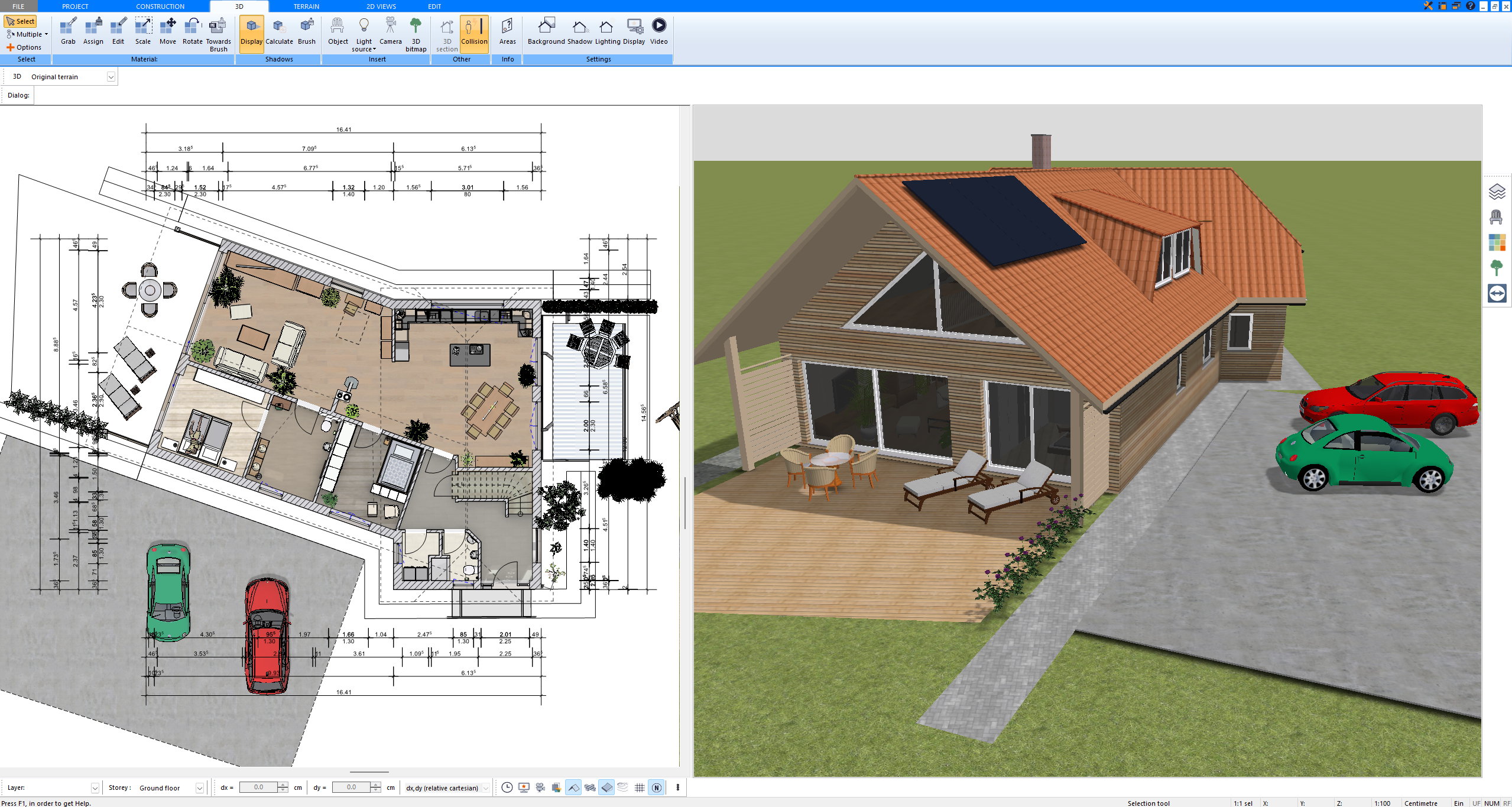Toggle the contour lines icon
Viewport: 1512px width, 807px height.
[x=623, y=787]
